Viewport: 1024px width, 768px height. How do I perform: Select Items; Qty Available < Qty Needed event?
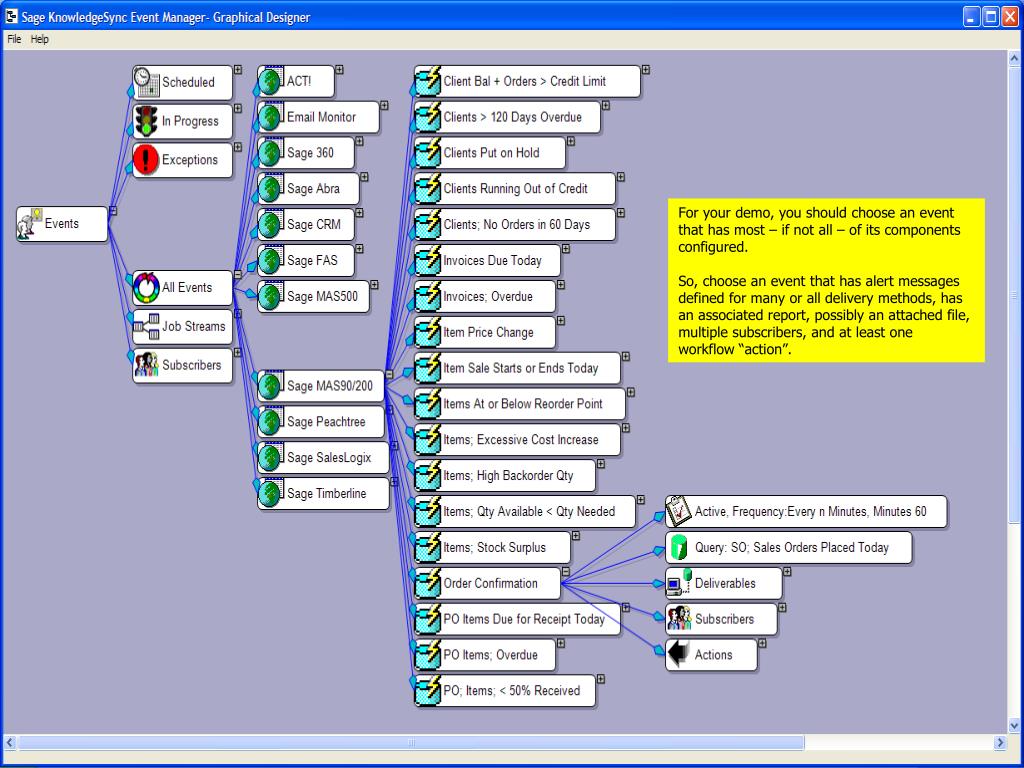click(x=524, y=512)
